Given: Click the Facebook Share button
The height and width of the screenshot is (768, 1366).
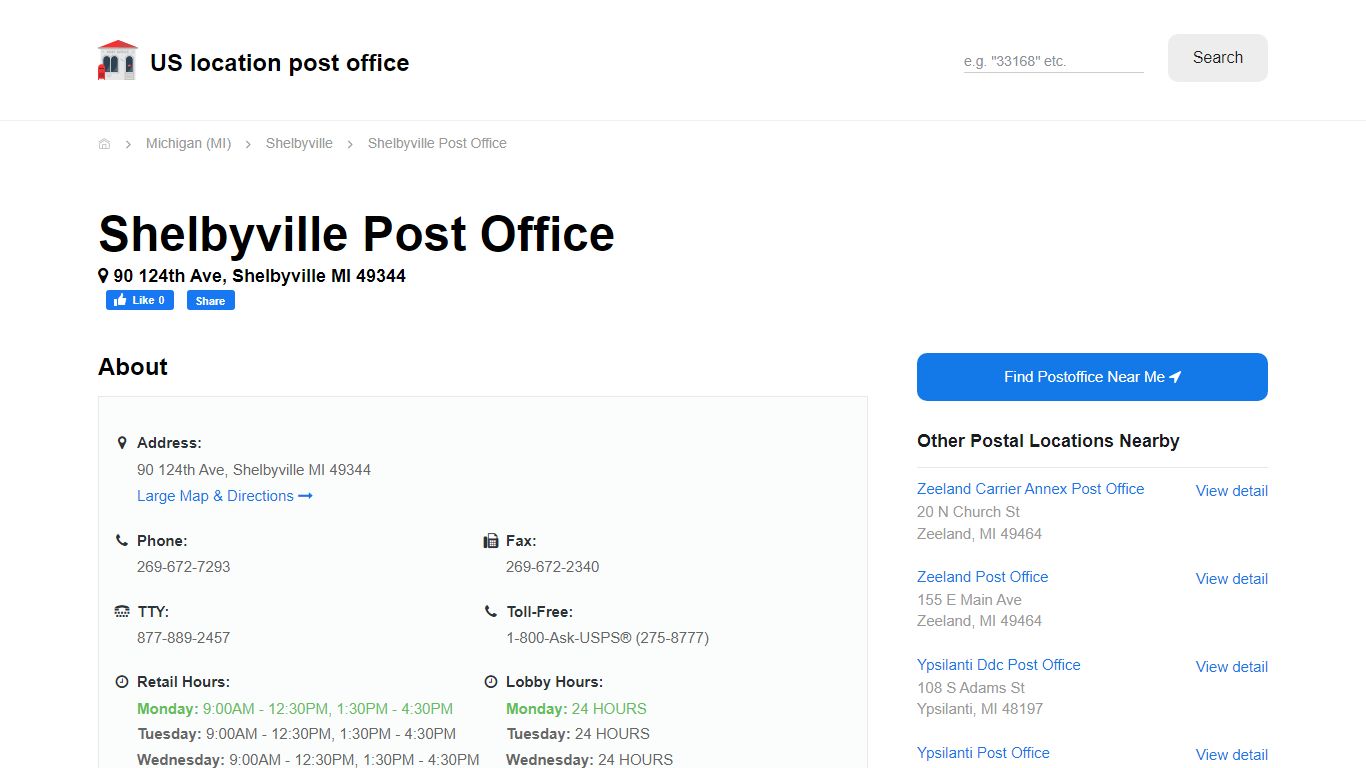Looking at the screenshot, I should (x=211, y=300).
